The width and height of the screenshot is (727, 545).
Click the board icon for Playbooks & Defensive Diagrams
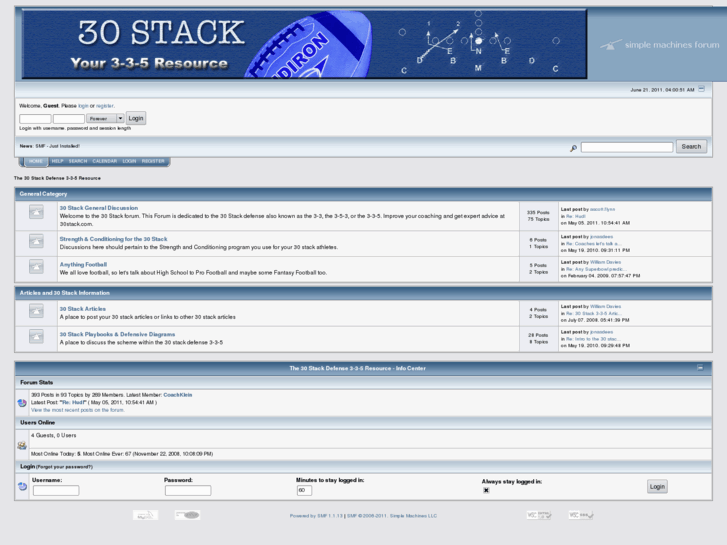pyautogui.click(x=36, y=336)
